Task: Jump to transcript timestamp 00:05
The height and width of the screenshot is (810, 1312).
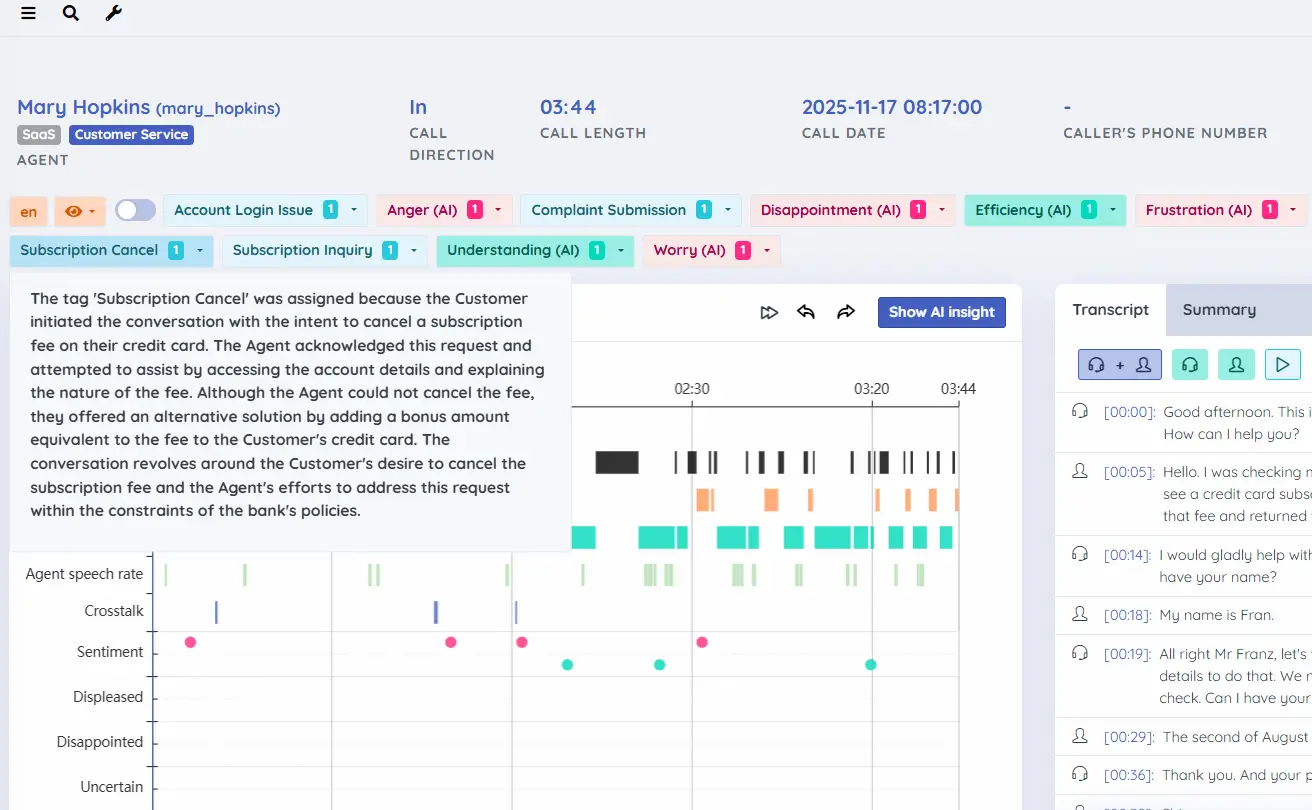Action: click(x=1130, y=472)
